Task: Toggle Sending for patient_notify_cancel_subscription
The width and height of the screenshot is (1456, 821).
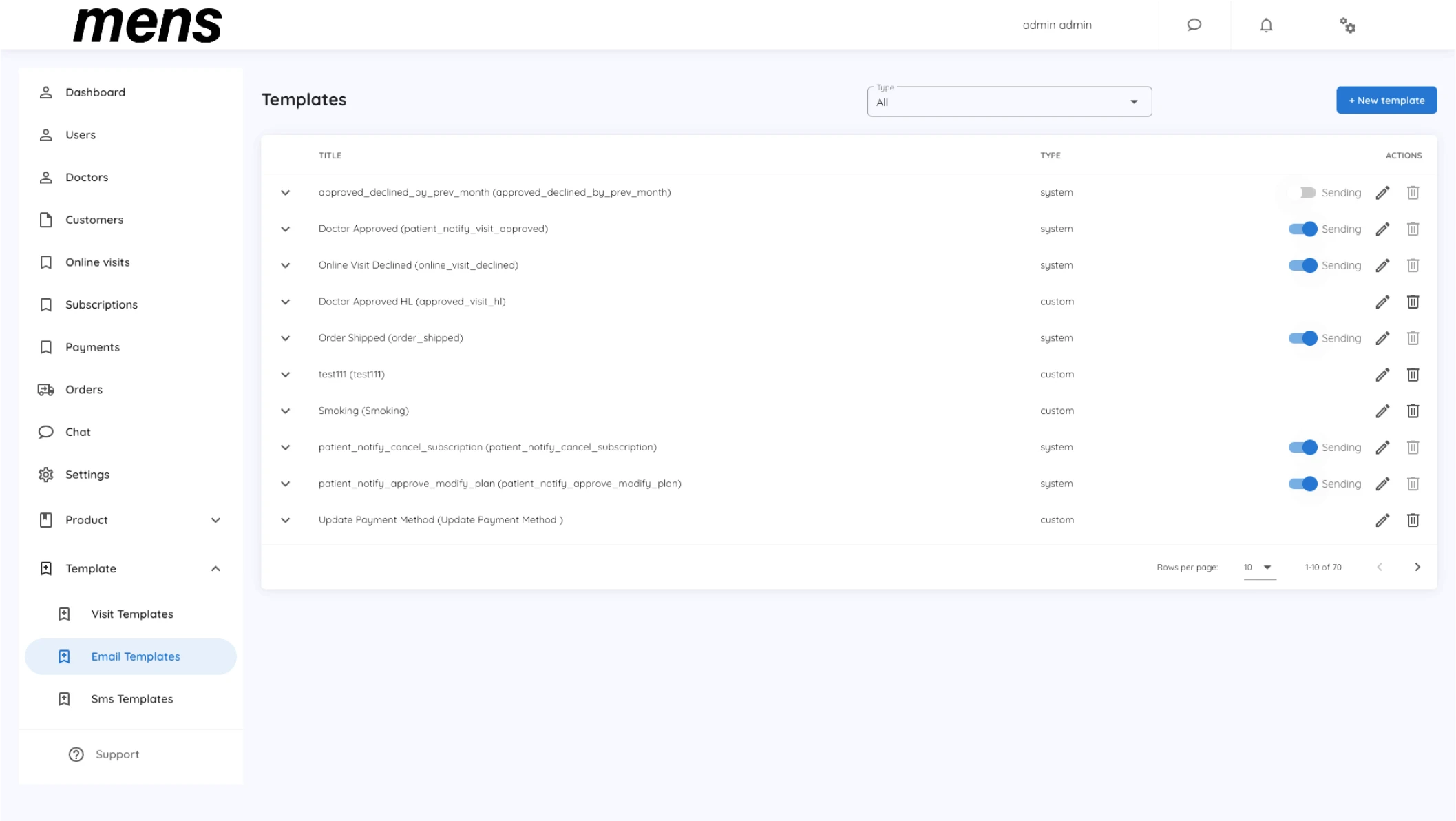Action: (1302, 447)
